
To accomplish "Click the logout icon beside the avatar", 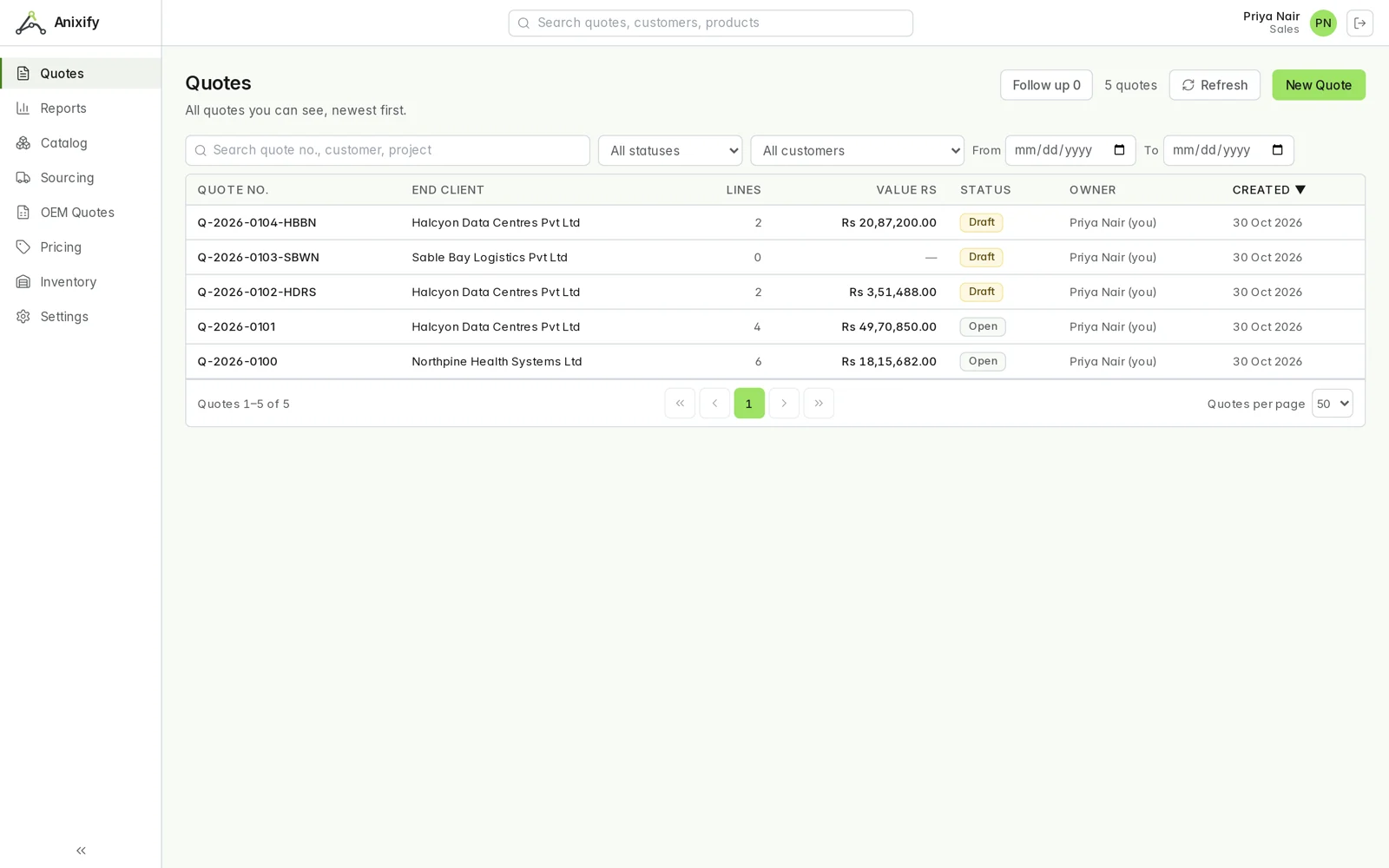I will click(x=1359, y=23).
